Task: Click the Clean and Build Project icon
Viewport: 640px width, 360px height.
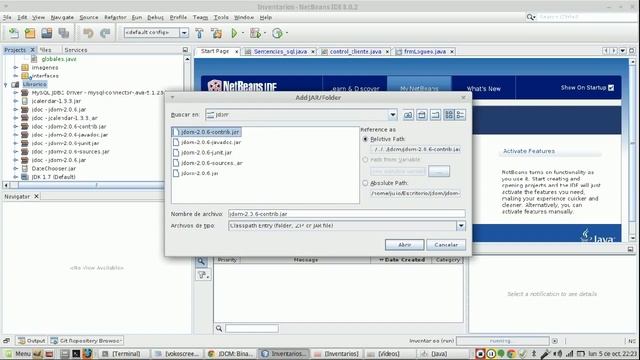Action: tap(216, 33)
